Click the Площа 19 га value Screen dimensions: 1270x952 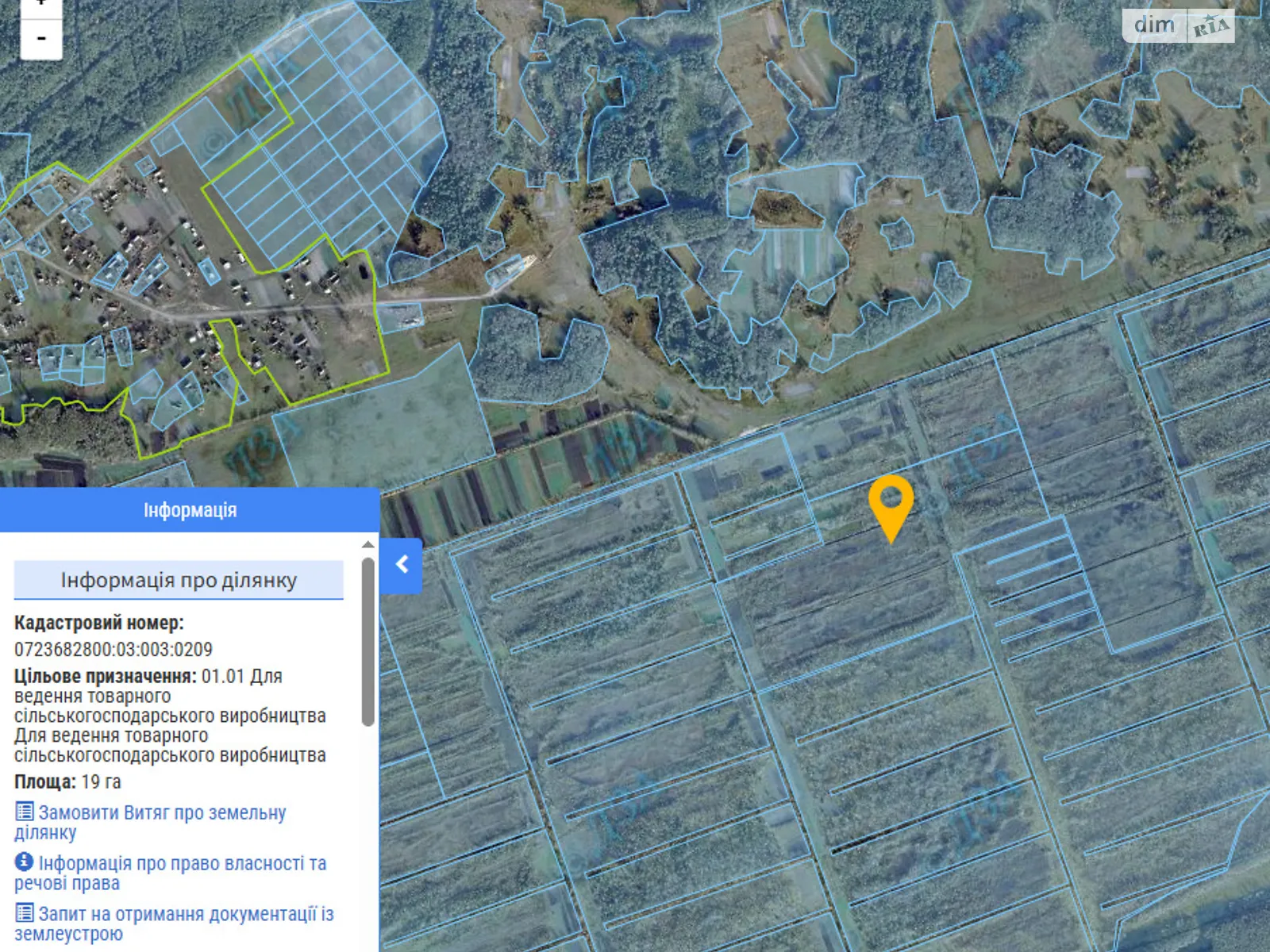coord(102,782)
